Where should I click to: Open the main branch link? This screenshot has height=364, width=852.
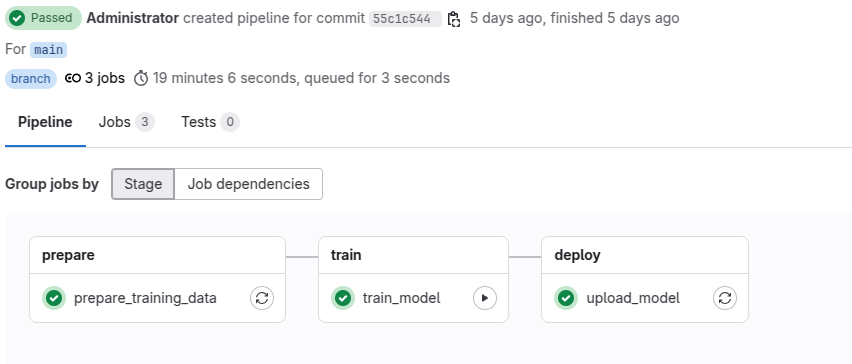(48, 49)
